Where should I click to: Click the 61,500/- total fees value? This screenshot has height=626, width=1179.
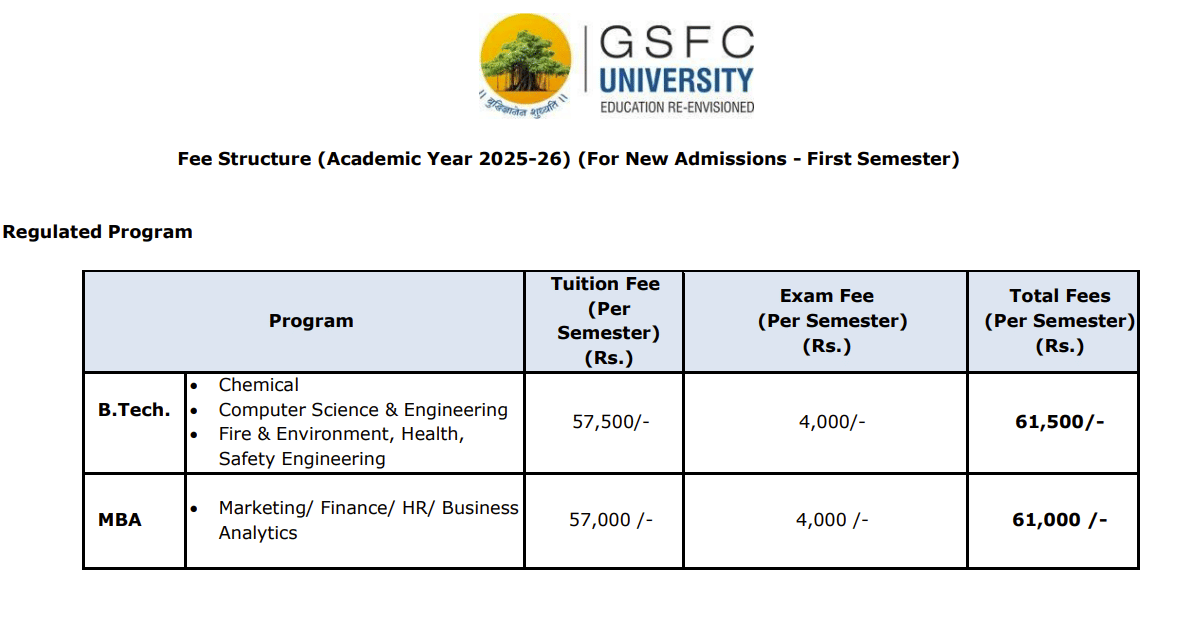(1059, 422)
